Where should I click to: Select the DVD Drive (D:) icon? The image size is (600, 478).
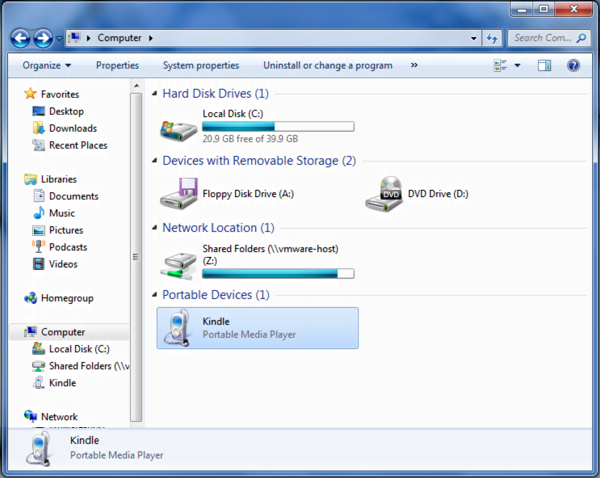(384, 194)
